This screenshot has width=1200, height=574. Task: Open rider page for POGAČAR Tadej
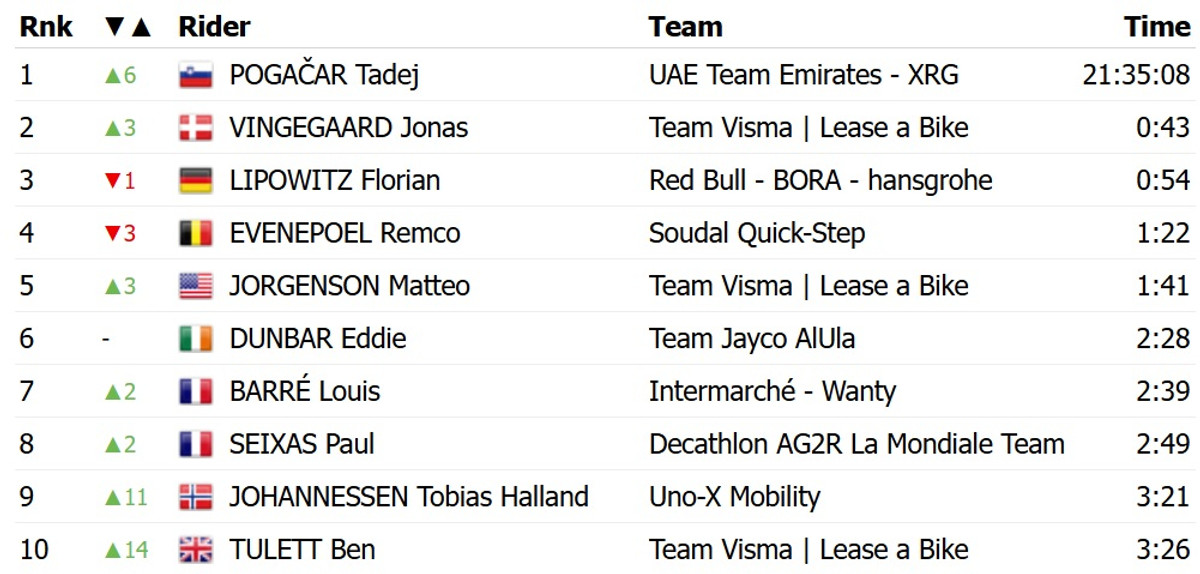click(323, 75)
